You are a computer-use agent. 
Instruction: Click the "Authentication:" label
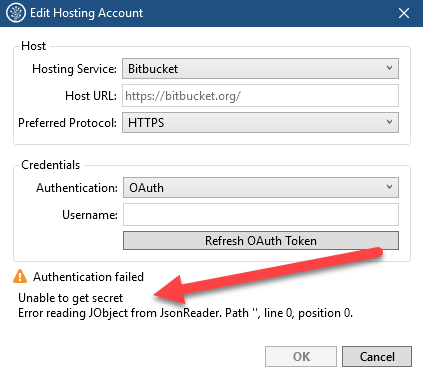pyautogui.click(x=77, y=188)
